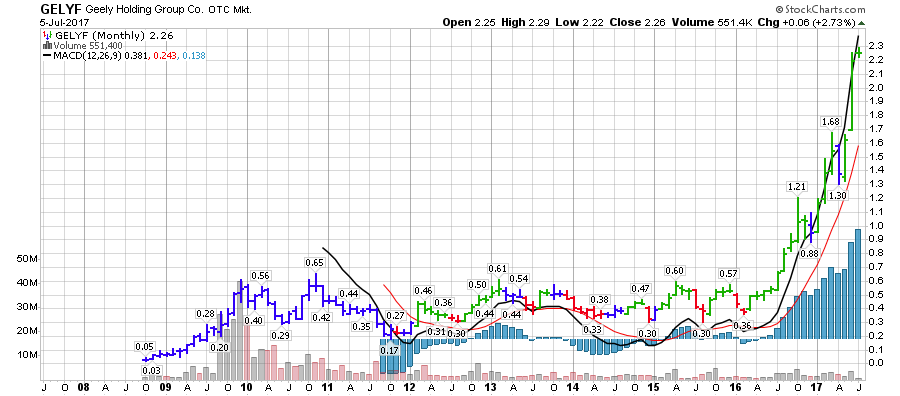Click the price bar icon before GELYF (Monthly)

48,35
